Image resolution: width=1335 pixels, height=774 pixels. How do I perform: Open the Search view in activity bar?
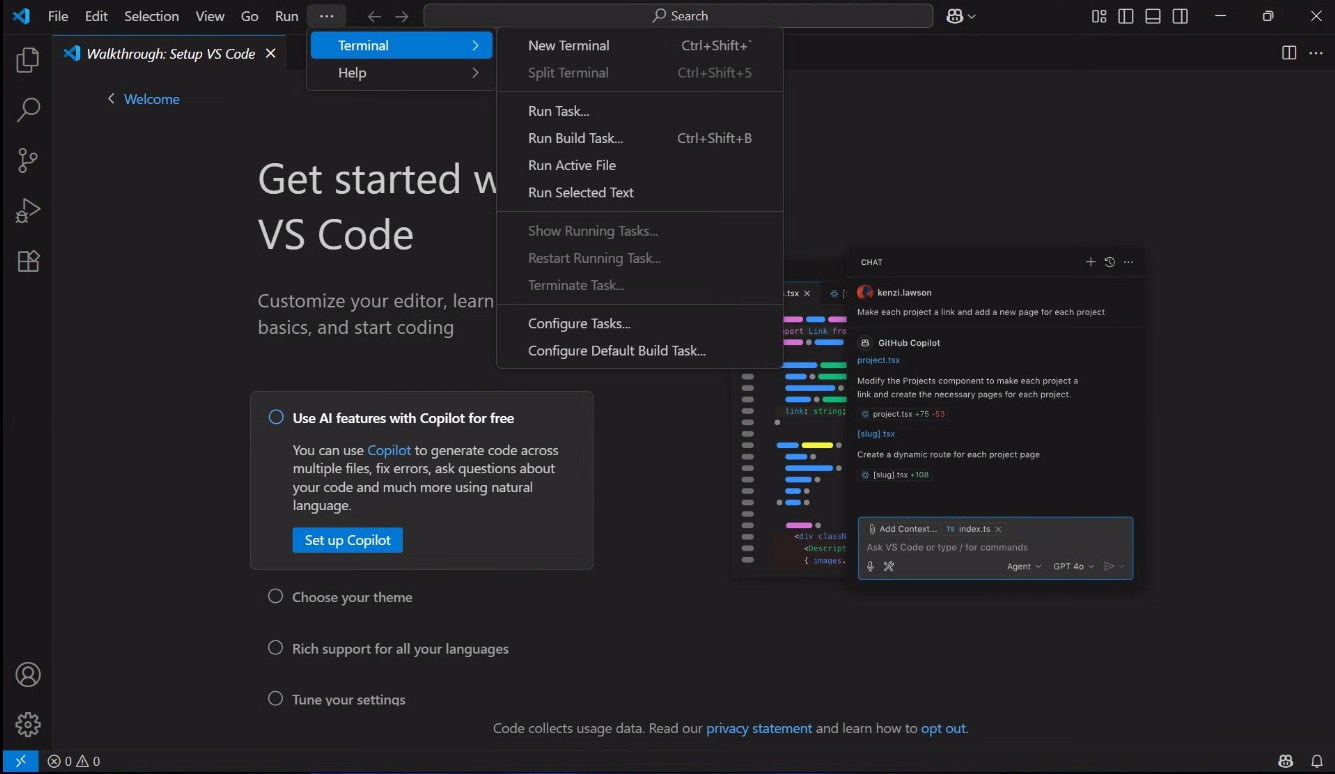pyautogui.click(x=28, y=109)
